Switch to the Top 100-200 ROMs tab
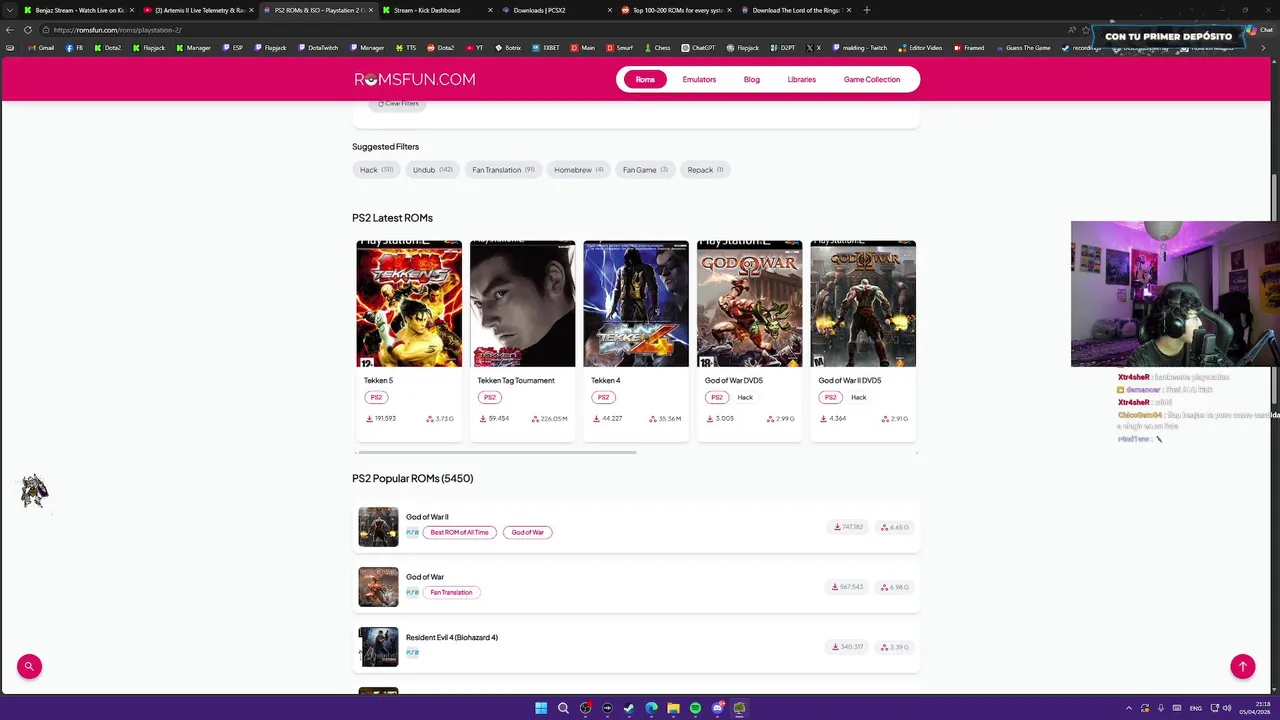 click(x=677, y=10)
